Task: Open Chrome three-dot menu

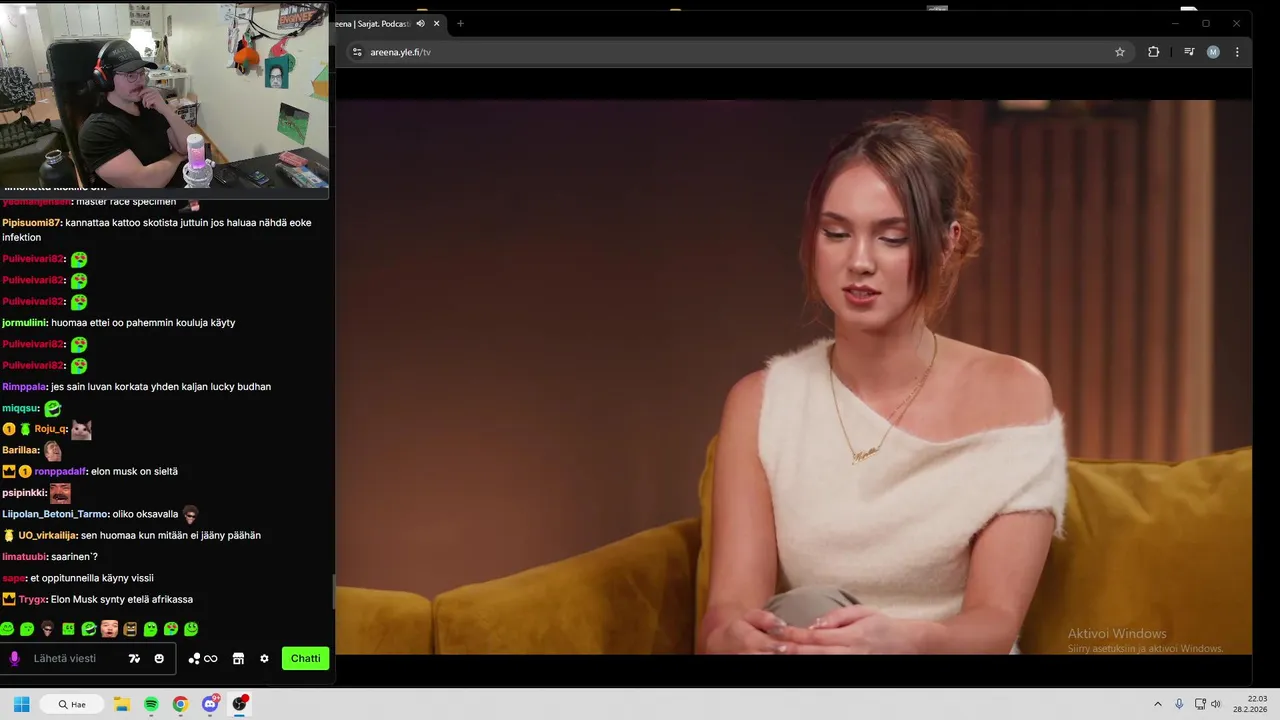Action: 1237,52
